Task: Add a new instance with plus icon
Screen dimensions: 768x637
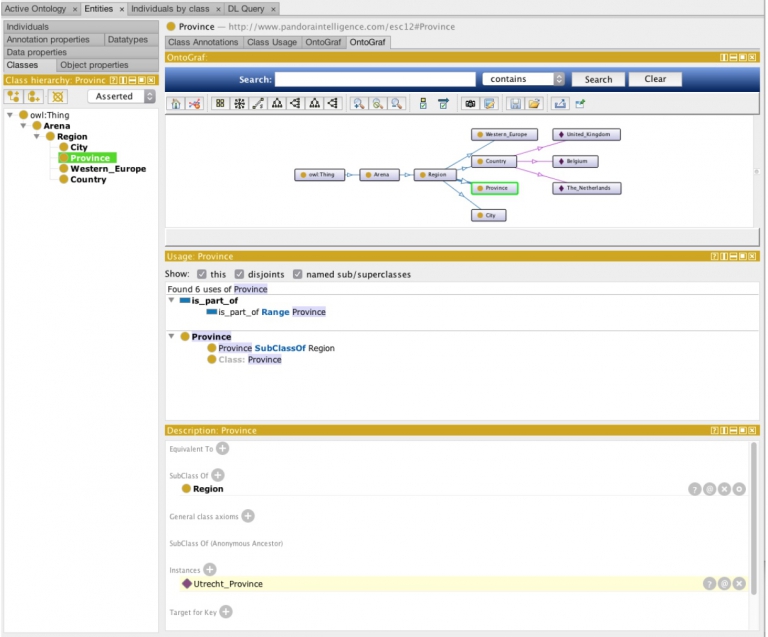Action: (x=210, y=569)
